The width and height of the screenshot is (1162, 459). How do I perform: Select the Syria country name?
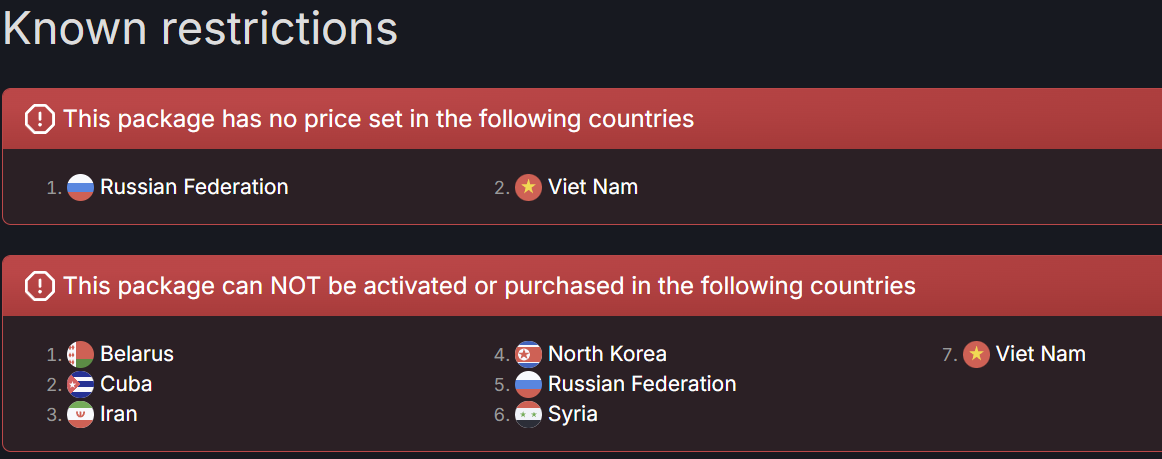pos(573,414)
